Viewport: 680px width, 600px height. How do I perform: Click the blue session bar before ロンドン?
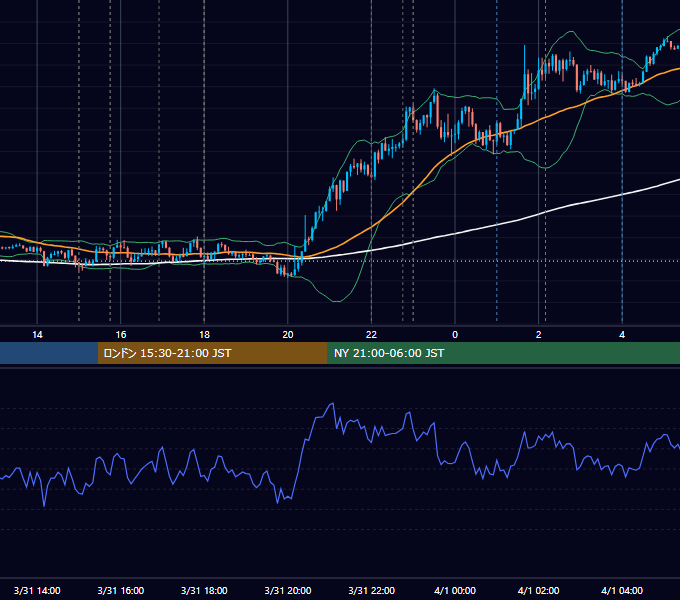click(49, 353)
